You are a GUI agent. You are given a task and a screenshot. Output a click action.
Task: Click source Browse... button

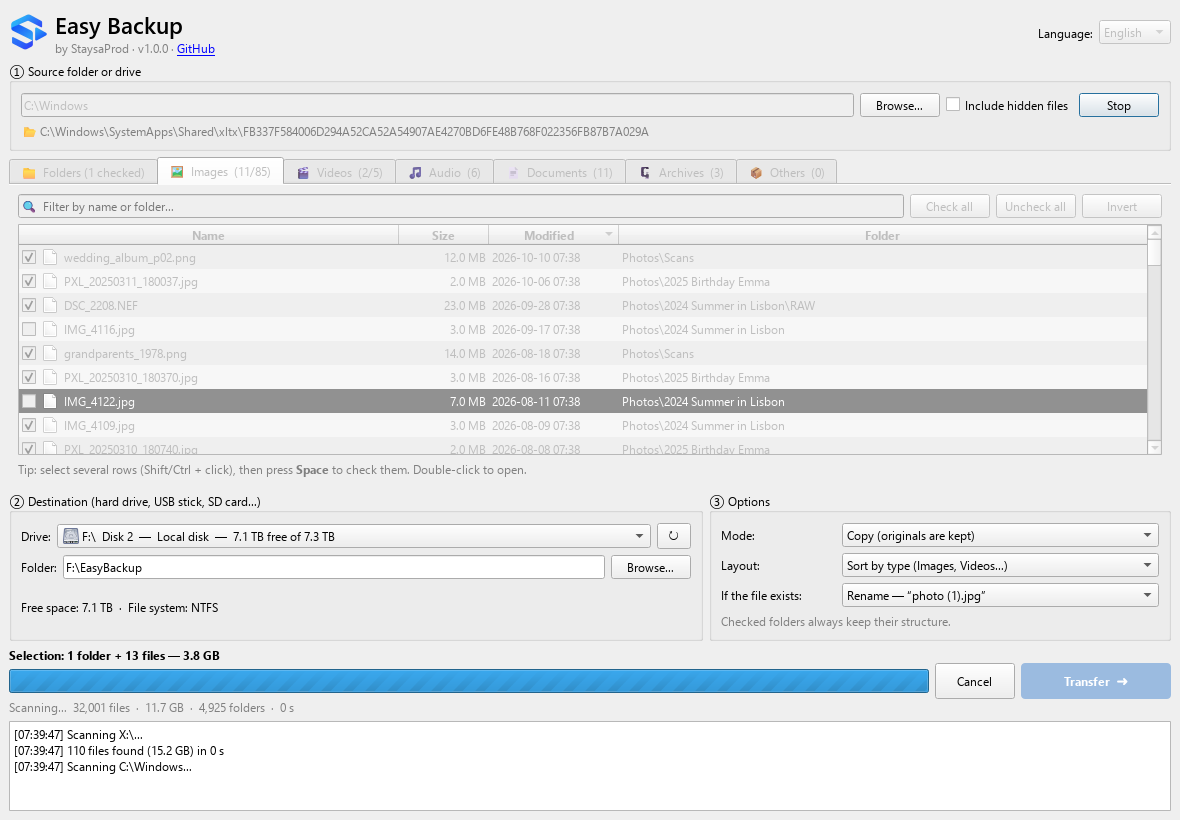[x=899, y=105]
